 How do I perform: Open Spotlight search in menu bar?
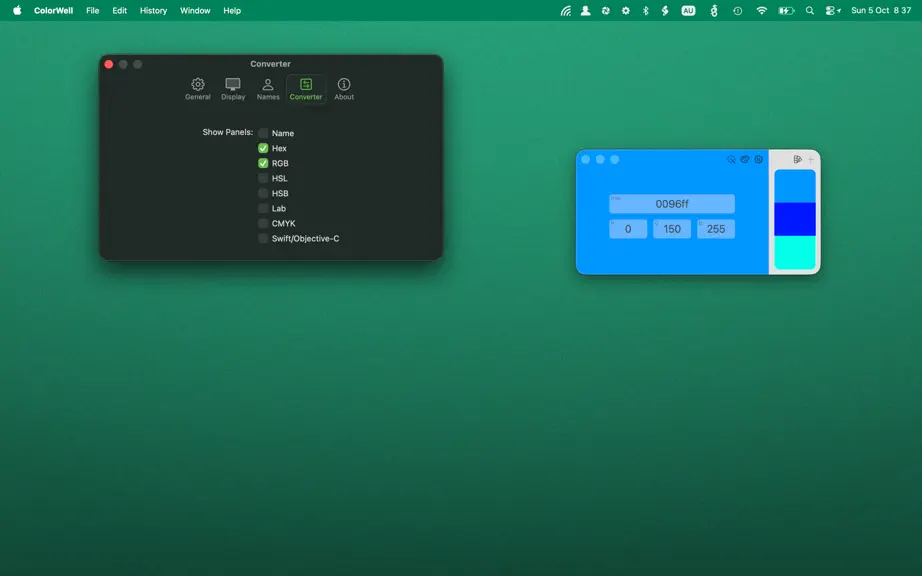tap(810, 11)
